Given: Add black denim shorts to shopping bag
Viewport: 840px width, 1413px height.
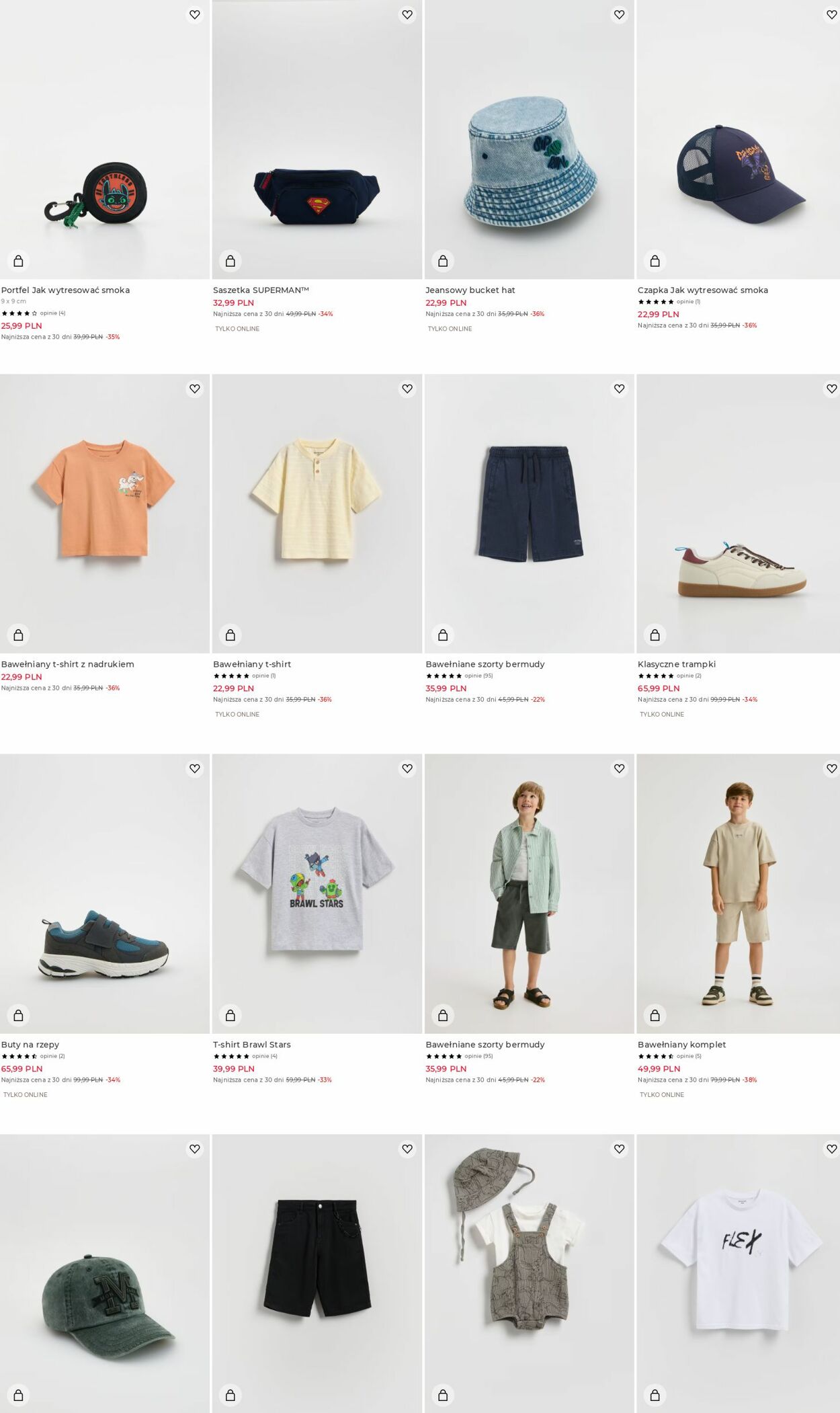Looking at the screenshot, I should click(x=230, y=1396).
